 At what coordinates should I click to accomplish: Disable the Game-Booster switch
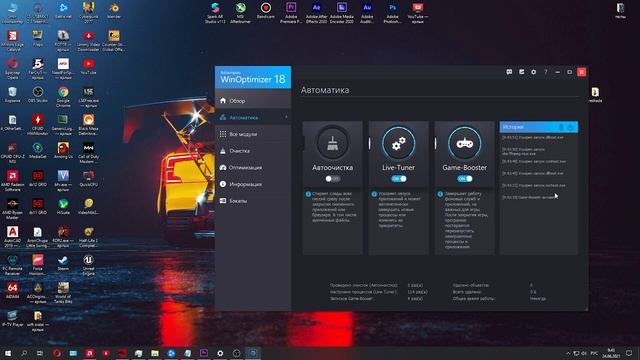(464, 179)
